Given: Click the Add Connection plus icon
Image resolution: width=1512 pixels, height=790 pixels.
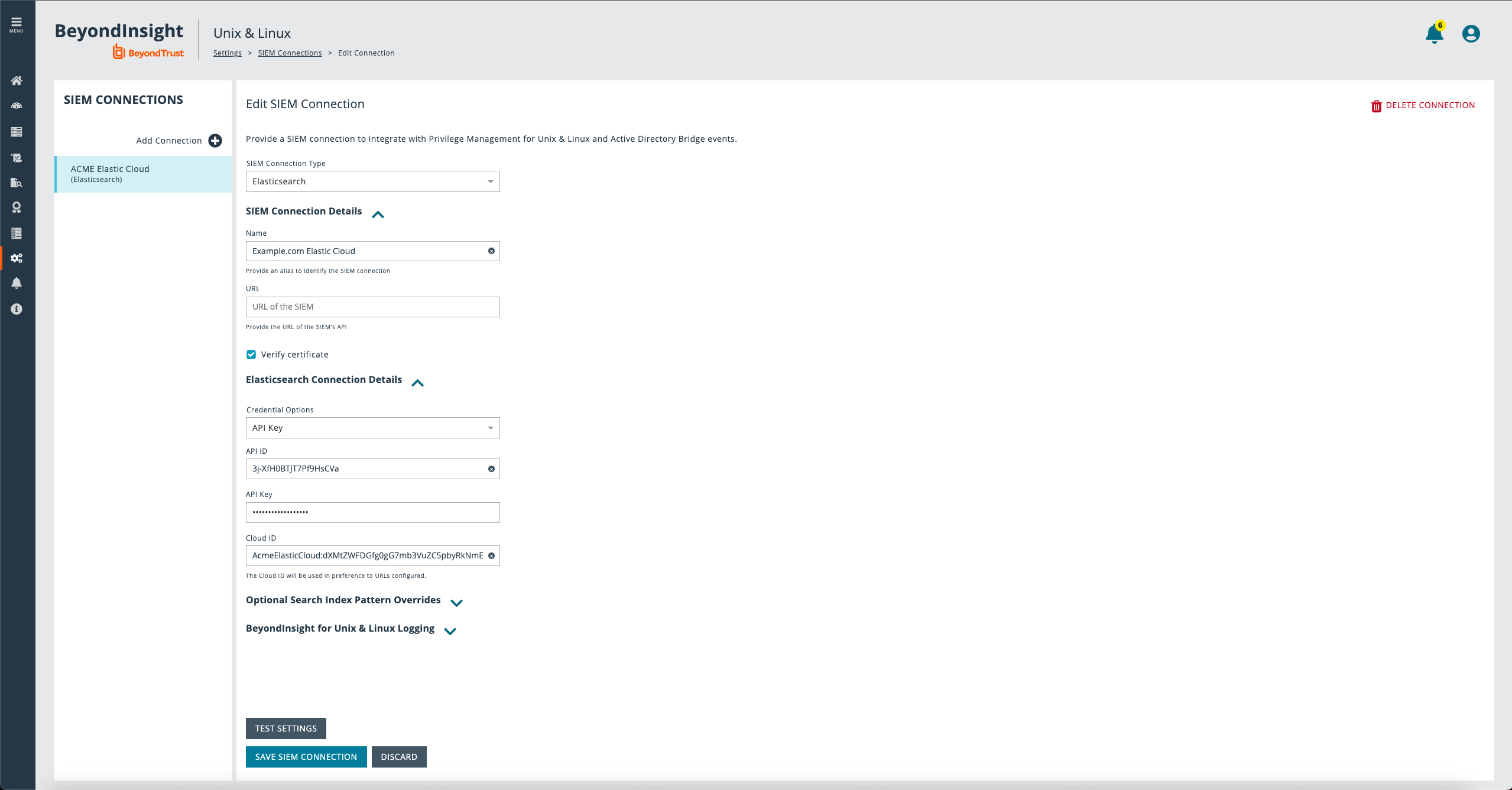Looking at the screenshot, I should click(215, 141).
